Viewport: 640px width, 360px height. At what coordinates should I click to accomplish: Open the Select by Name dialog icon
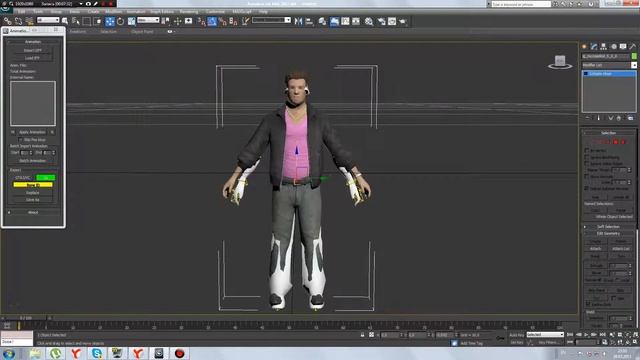[76, 21]
